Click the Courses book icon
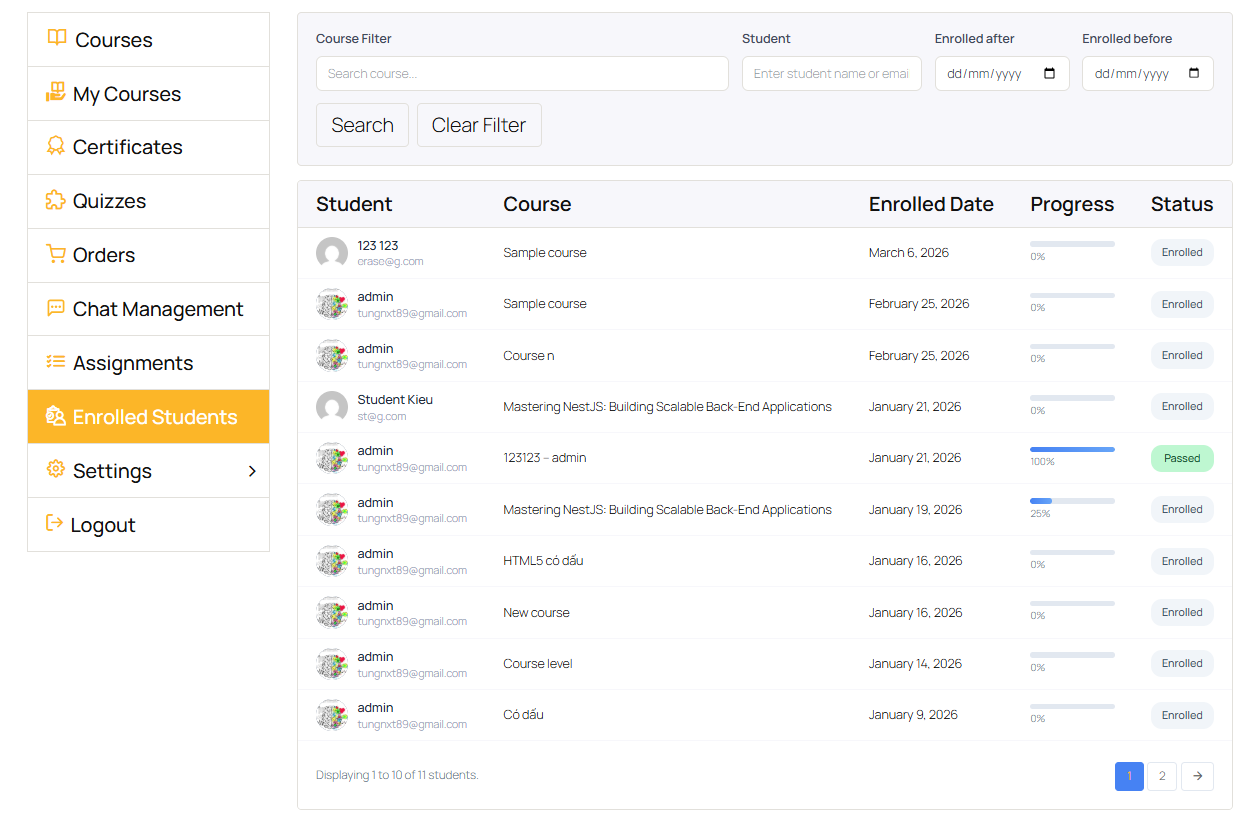Viewport: 1256px width, 820px height. (57, 39)
